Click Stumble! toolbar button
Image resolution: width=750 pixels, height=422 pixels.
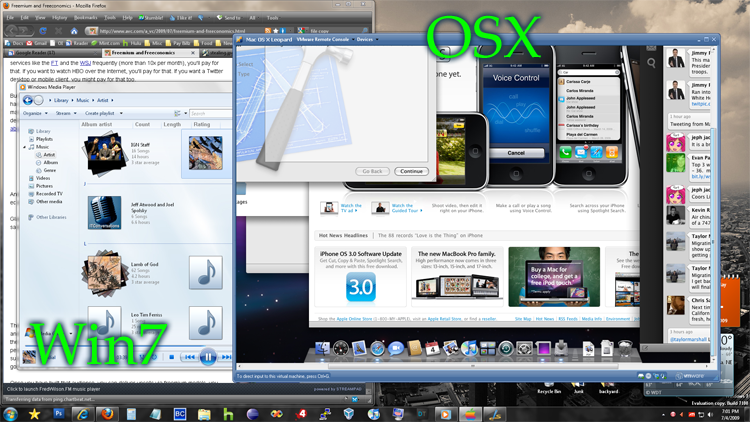click(151, 18)
